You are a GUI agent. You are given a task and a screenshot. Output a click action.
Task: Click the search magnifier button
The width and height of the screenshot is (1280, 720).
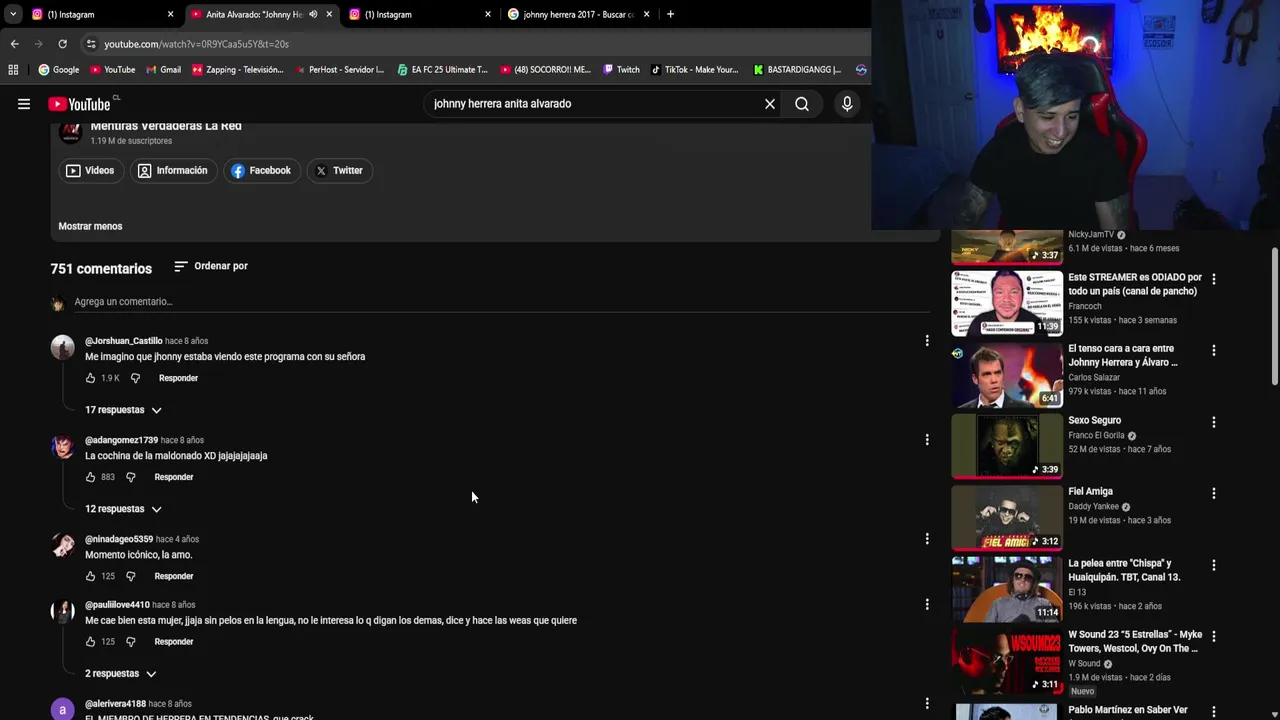pyautogui.click(x=802, y=104)
